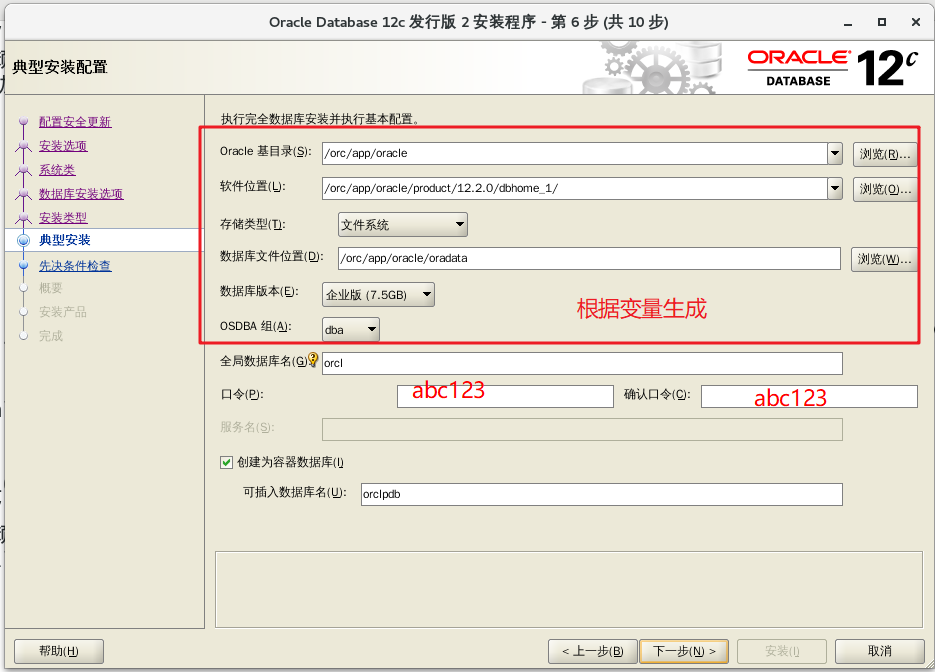Click the 数据库文件位置 path field
This screenshot has height=672, width=935.
(589, 258)
